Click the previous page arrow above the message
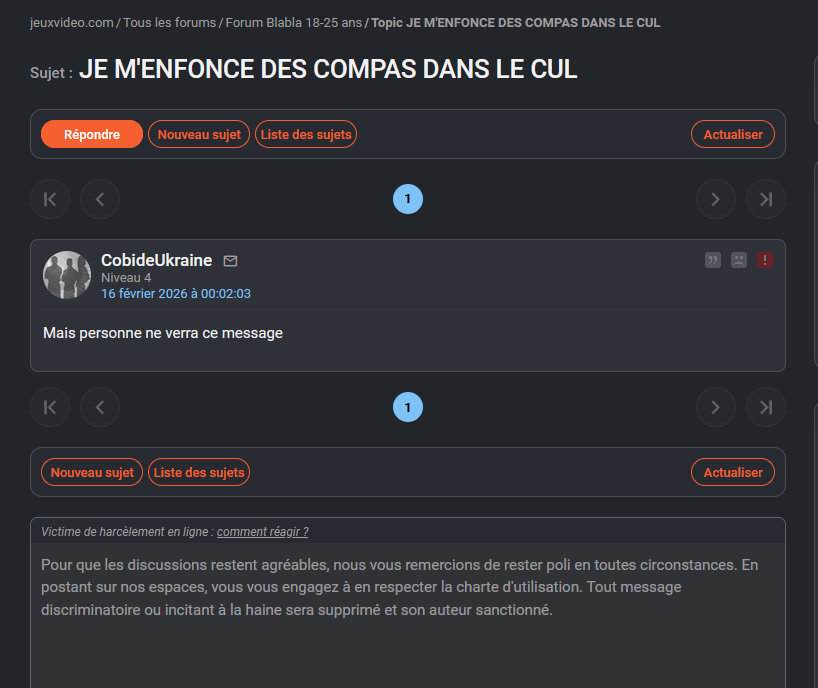Screen dimensions: 818x688 point(100,199)
